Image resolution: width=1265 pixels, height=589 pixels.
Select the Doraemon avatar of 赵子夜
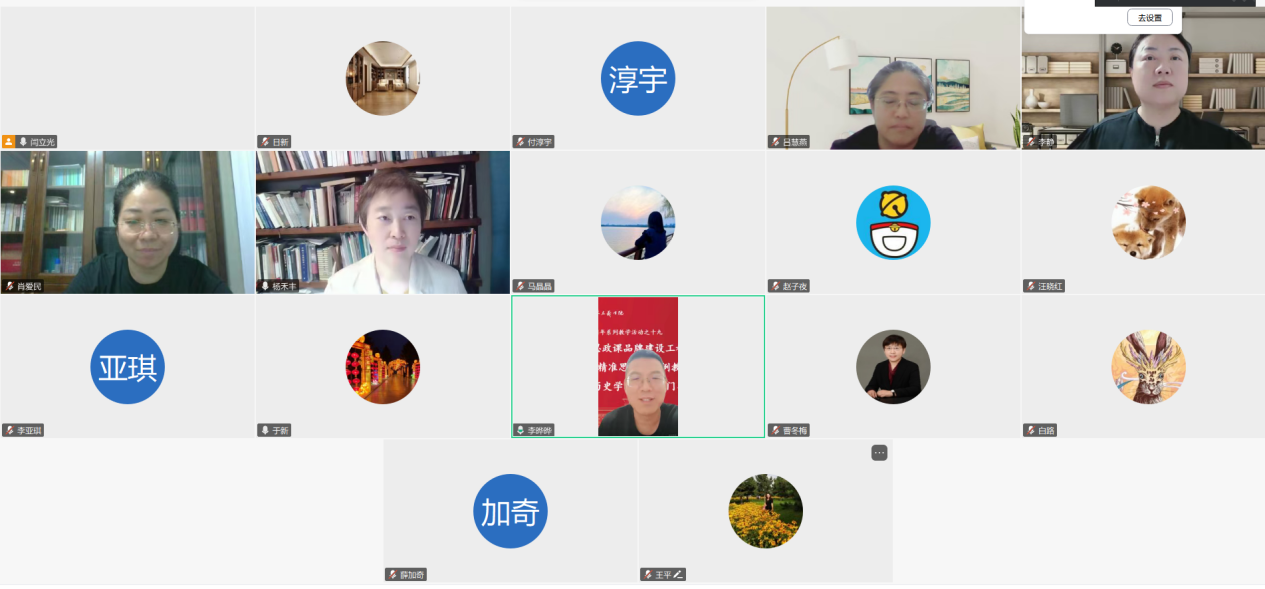click(x=893, y=222)
